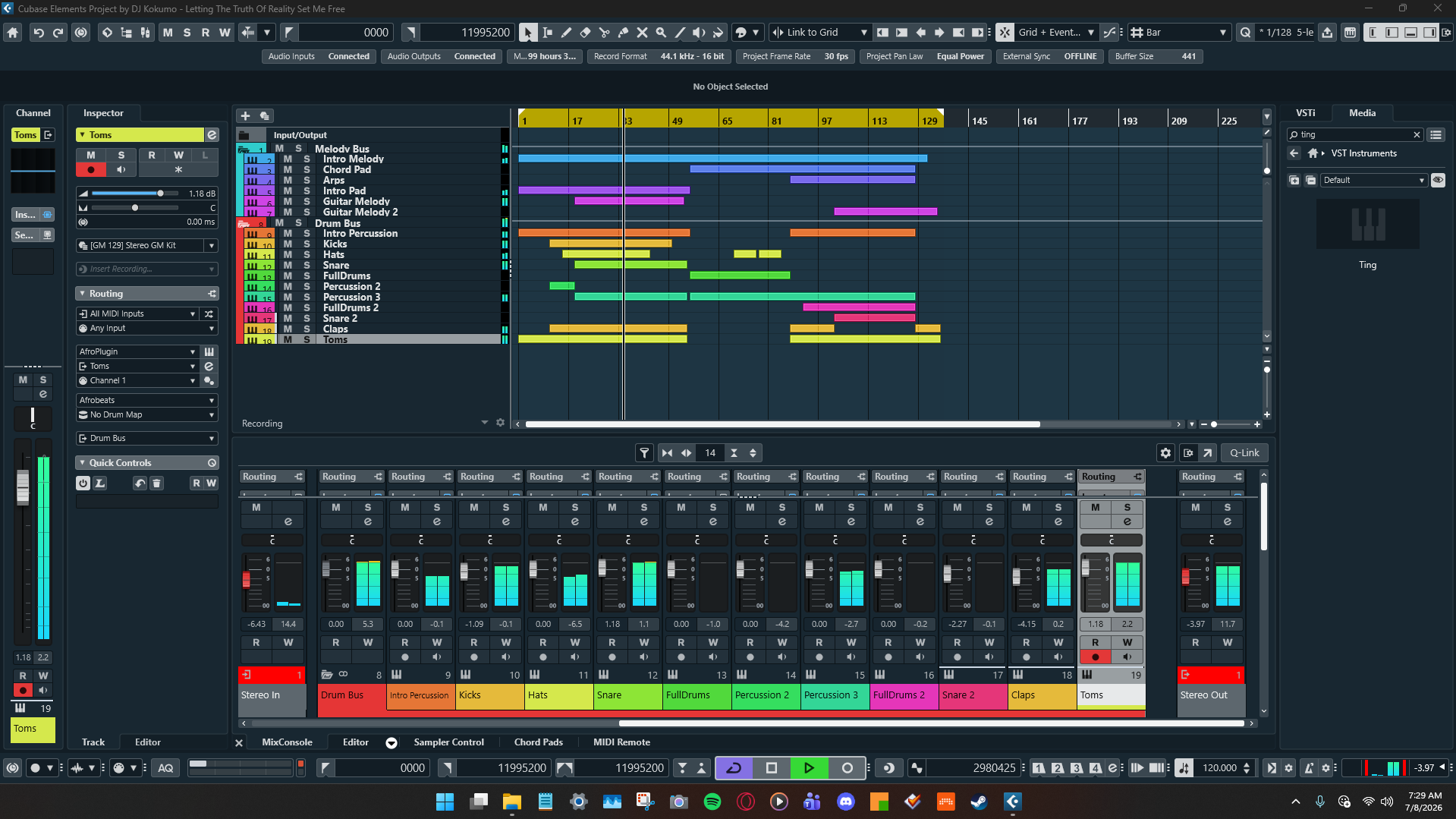Start playback with green Play button
The height and width of the screenshot is (819, 1456).
(x=809, y=768)
